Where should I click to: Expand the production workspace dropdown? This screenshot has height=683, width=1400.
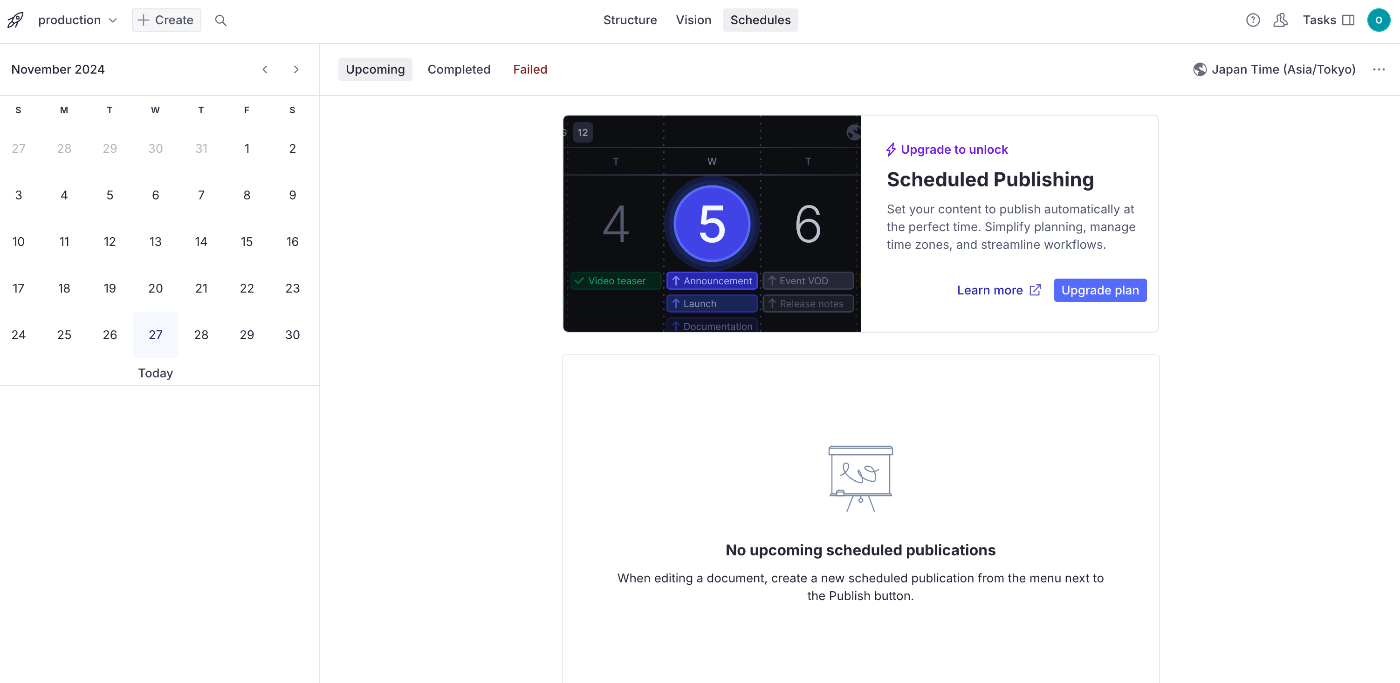tap(77, 20)
